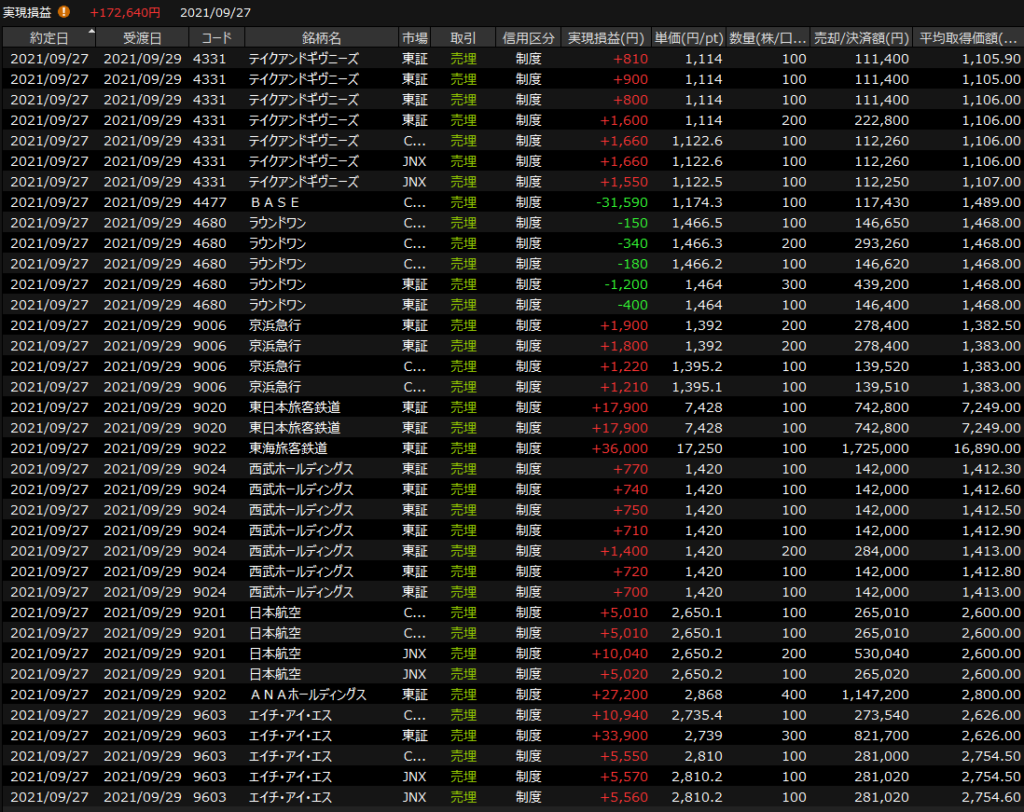Image resolution: width=1024 pixels, height=812 pixels.
Task: Select the ＡＮＡホールディングス row
Action: click(300, 694)
